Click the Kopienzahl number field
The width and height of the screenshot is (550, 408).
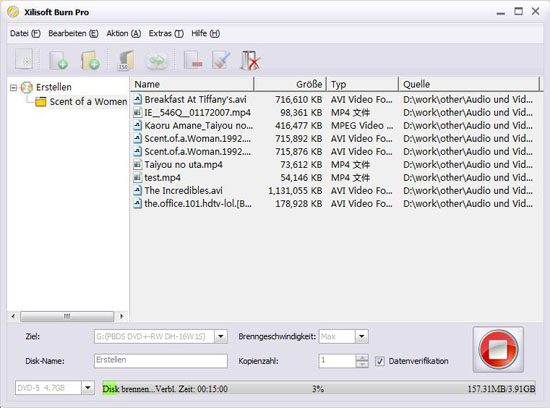337,361
